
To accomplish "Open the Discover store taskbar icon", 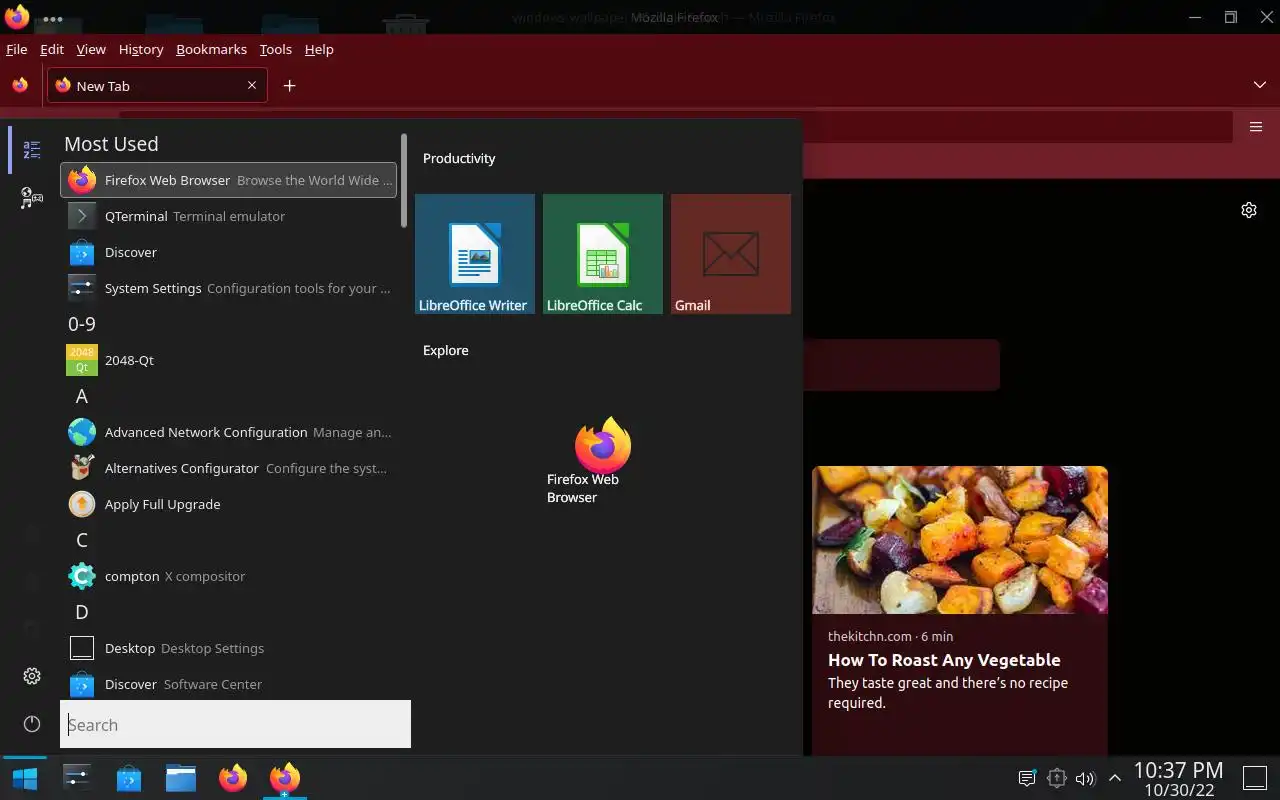I will click(129, 778).
